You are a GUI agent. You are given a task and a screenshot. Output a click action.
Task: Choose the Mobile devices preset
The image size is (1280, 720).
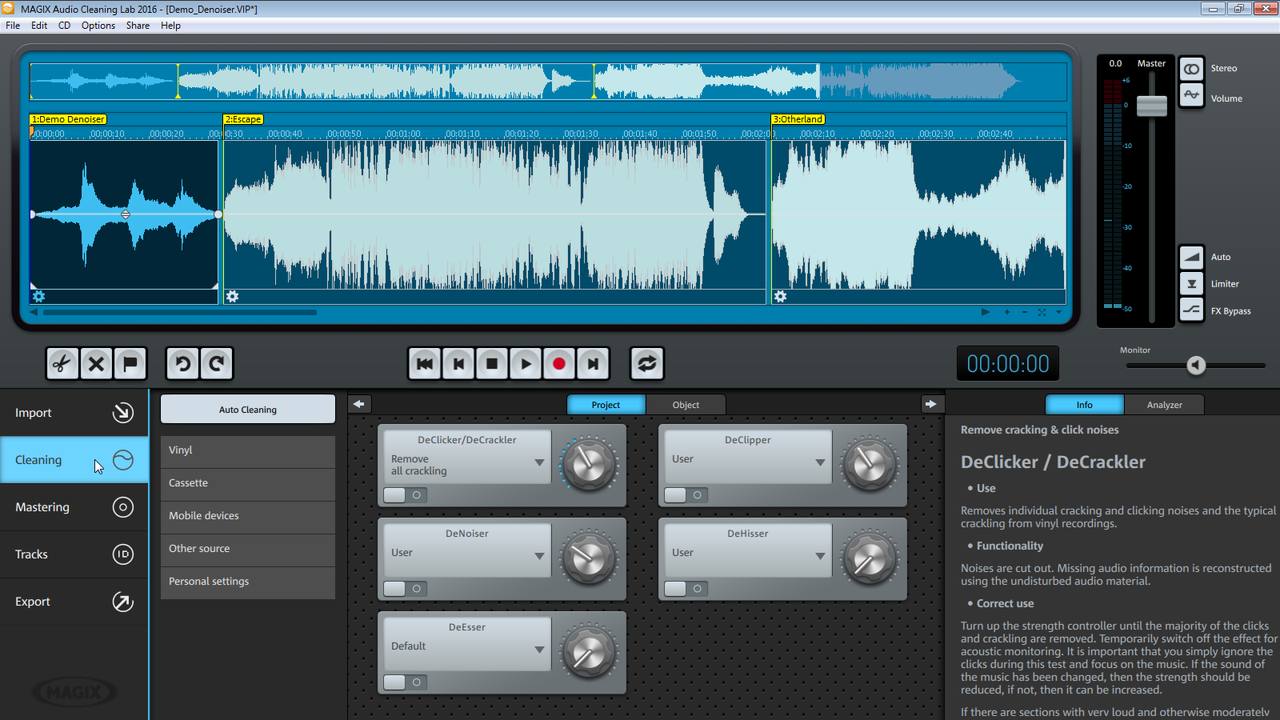248,516
